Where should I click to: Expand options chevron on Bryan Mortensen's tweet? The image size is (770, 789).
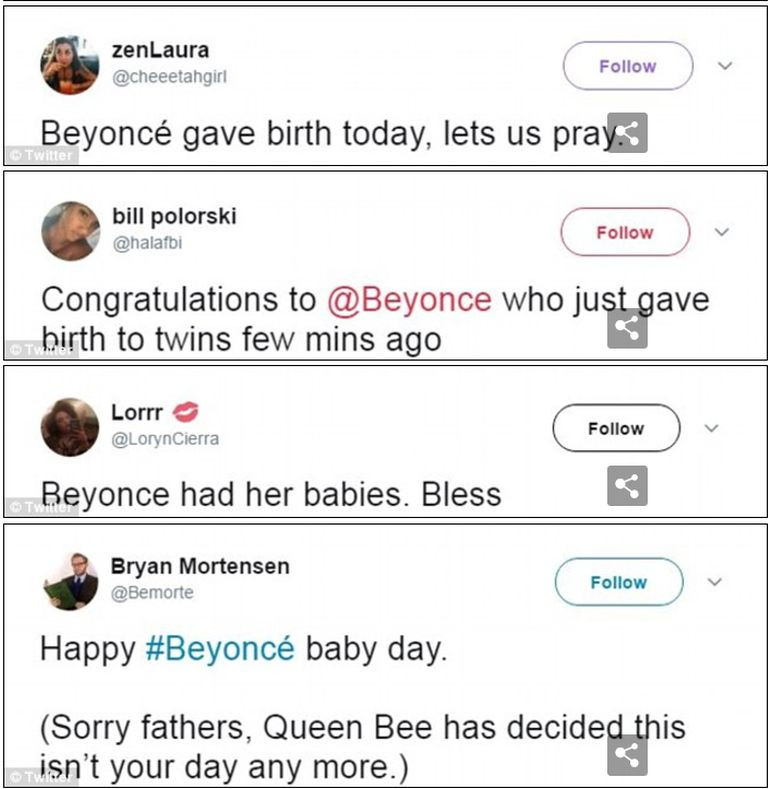pos(716,582)
